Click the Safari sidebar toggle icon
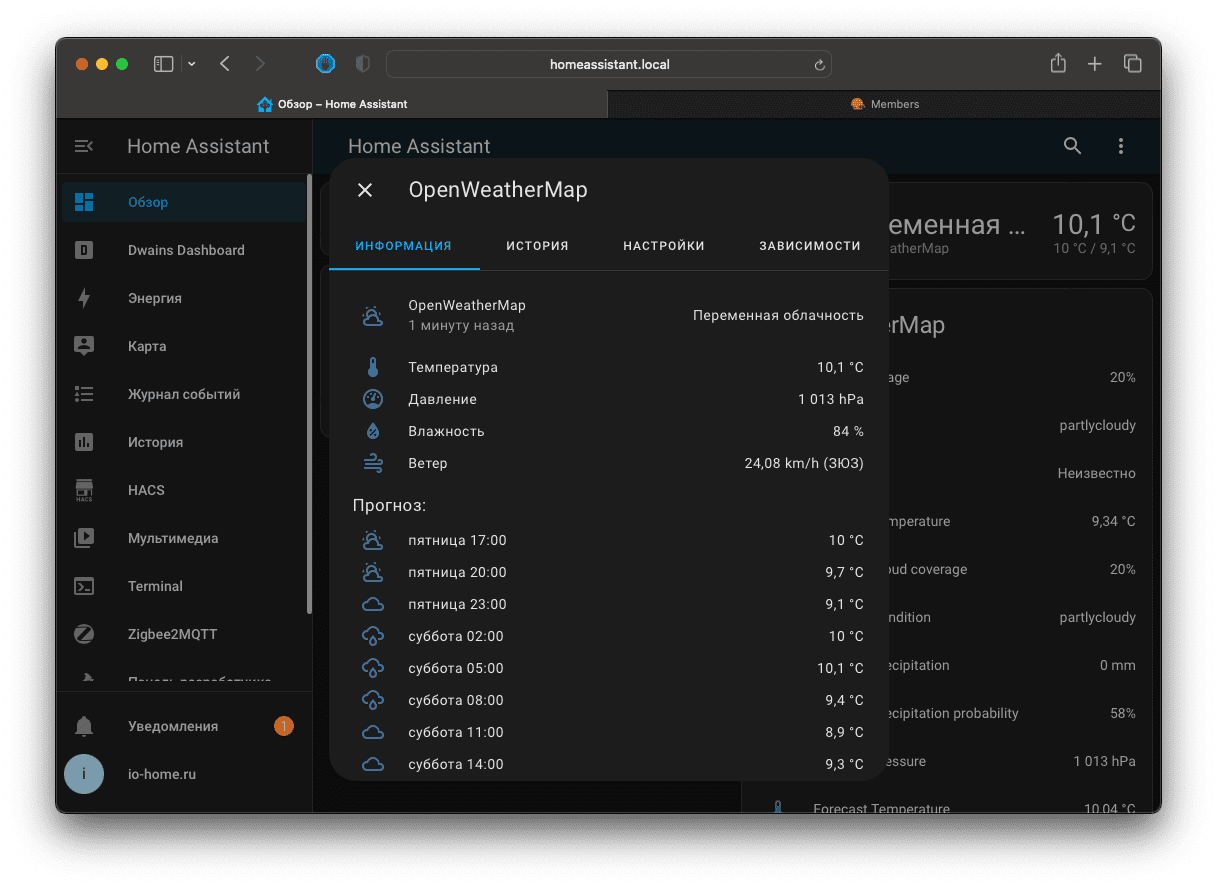 pyautogui.click(x=163, y=64)
